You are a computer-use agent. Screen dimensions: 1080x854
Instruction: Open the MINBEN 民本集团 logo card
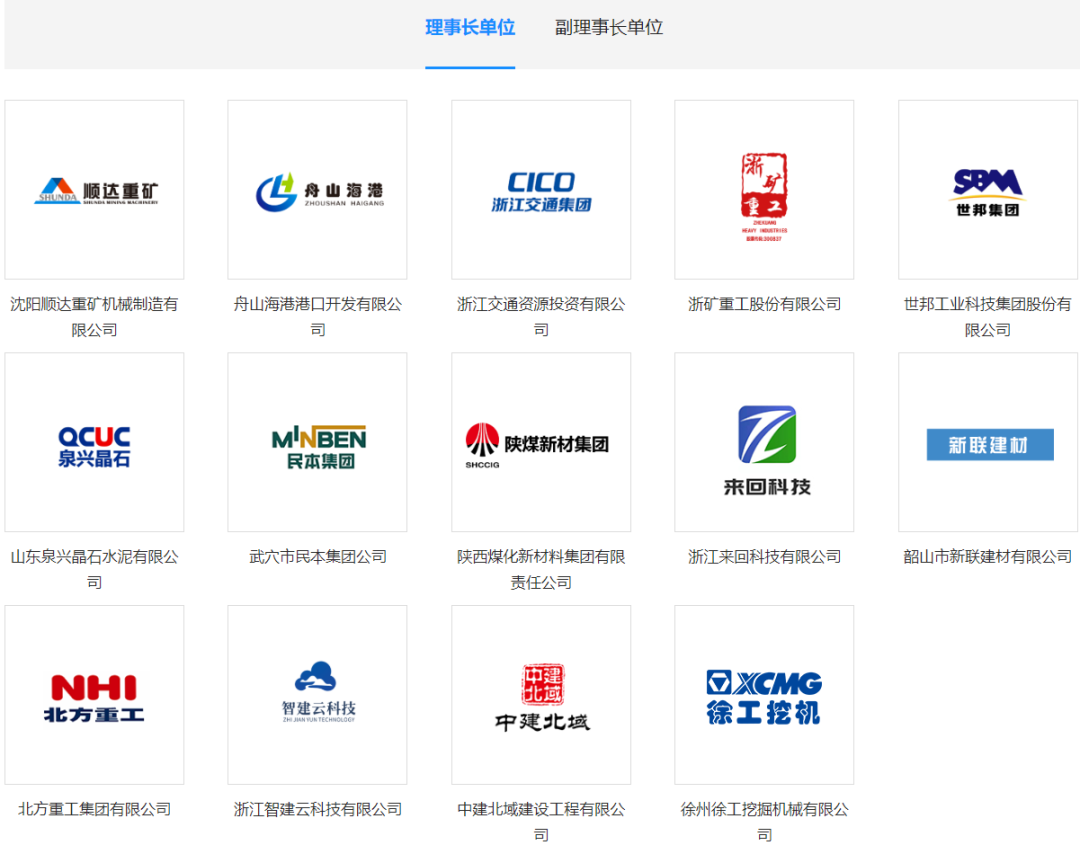click(318, 442)
